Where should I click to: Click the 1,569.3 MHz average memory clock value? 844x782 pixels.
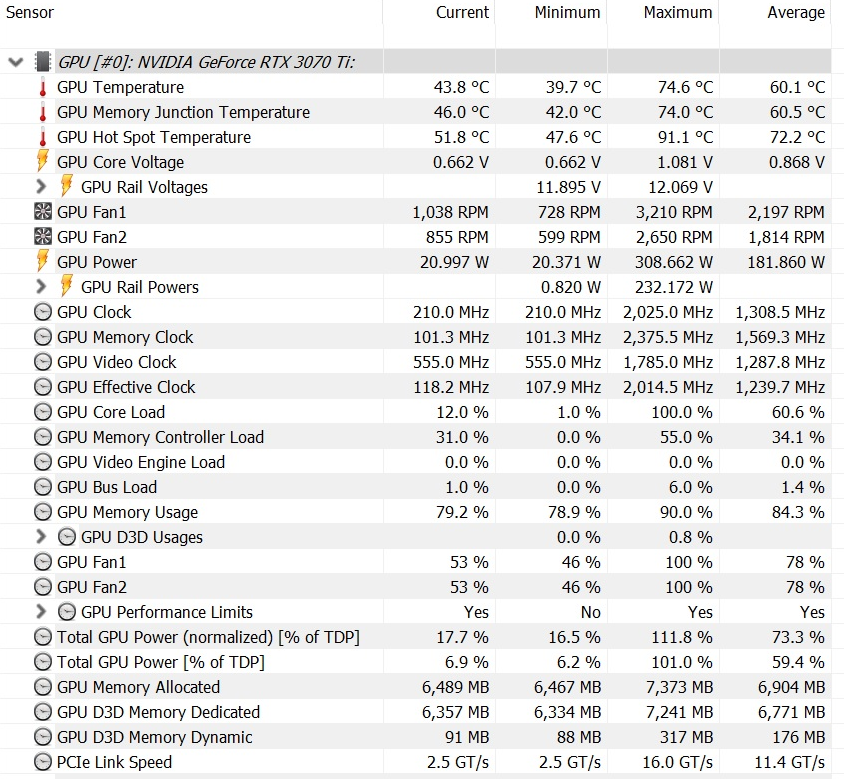(780, 337)
